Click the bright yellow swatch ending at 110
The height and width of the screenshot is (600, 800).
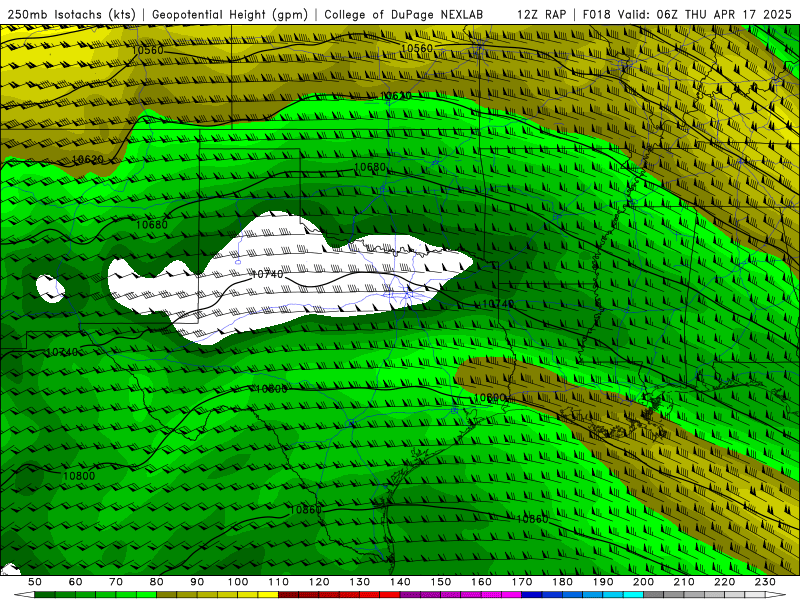268,594
